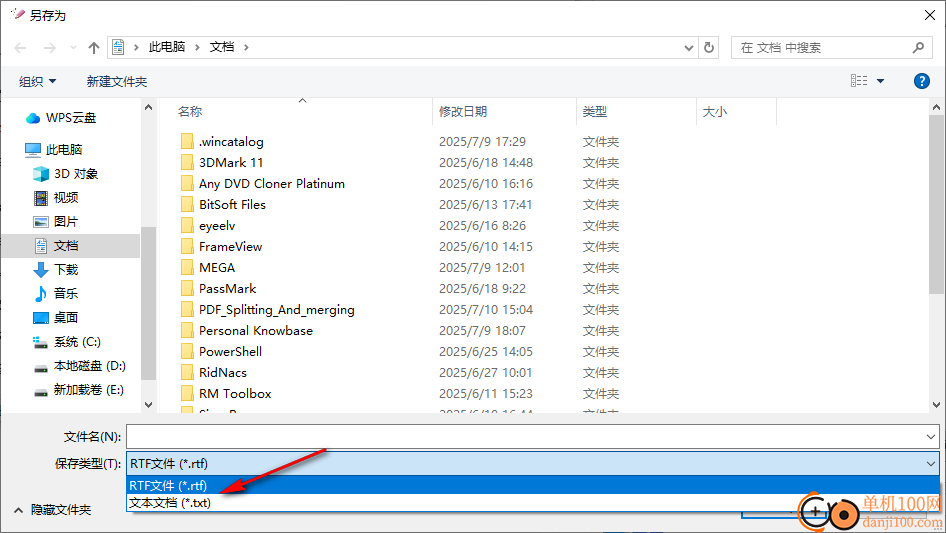Close the 另存为 dialog
Screen dimensions: 946x533
click(x=930, y=15)
